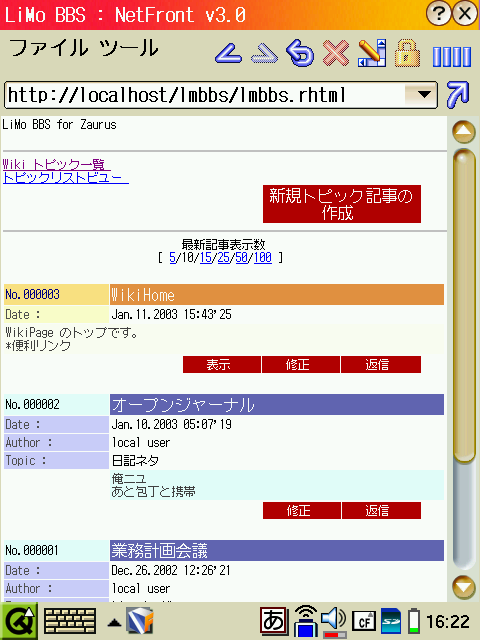Go back with the left arrow icon

pos(229,53)
